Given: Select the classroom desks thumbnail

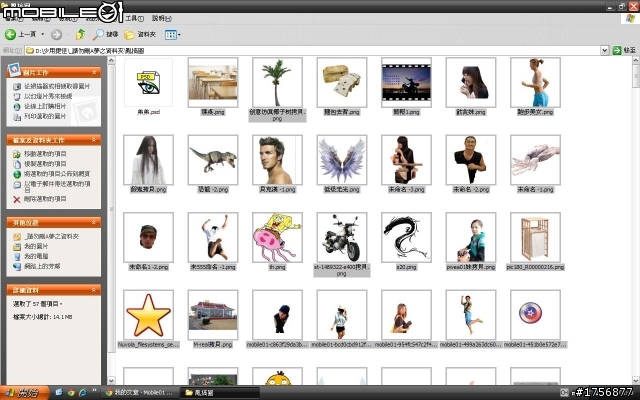Looking at the screenshot, I should tap(213, 82).
